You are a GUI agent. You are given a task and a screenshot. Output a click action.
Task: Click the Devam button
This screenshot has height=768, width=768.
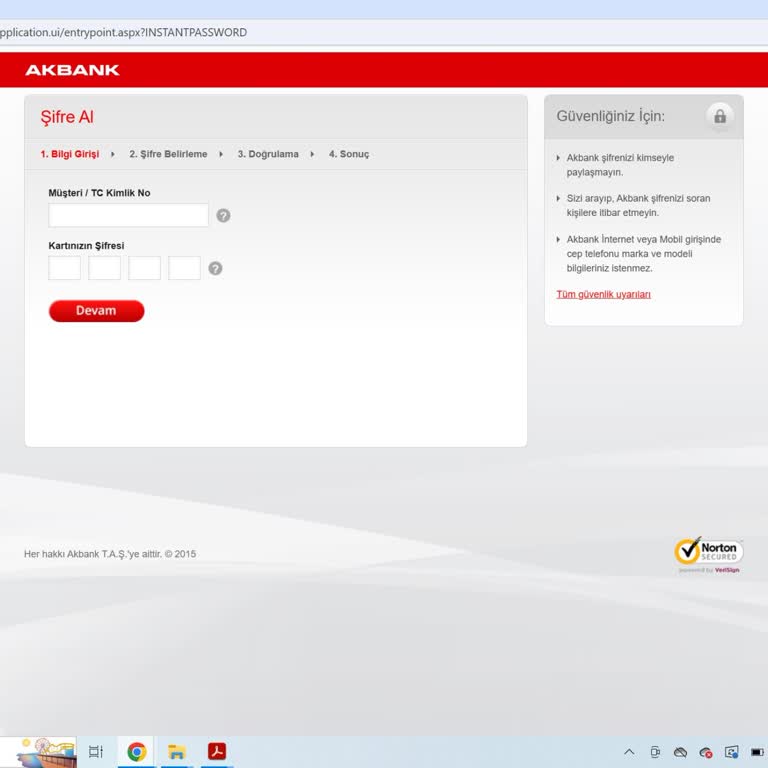point(96,311)
